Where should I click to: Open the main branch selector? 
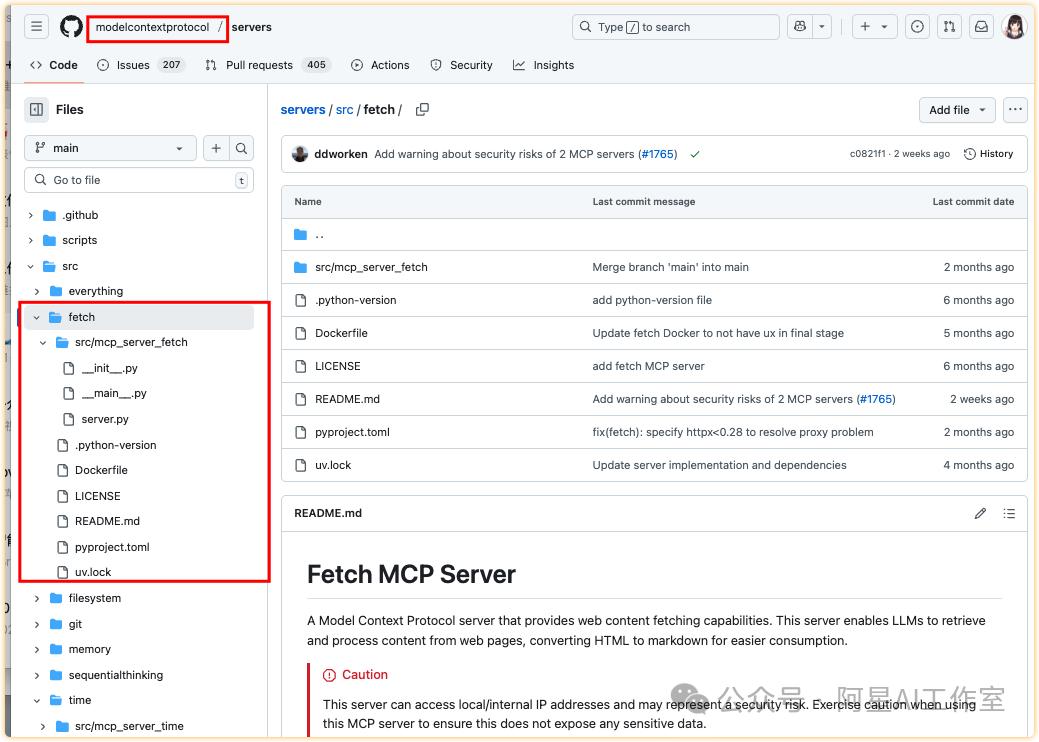click(110, 148)
